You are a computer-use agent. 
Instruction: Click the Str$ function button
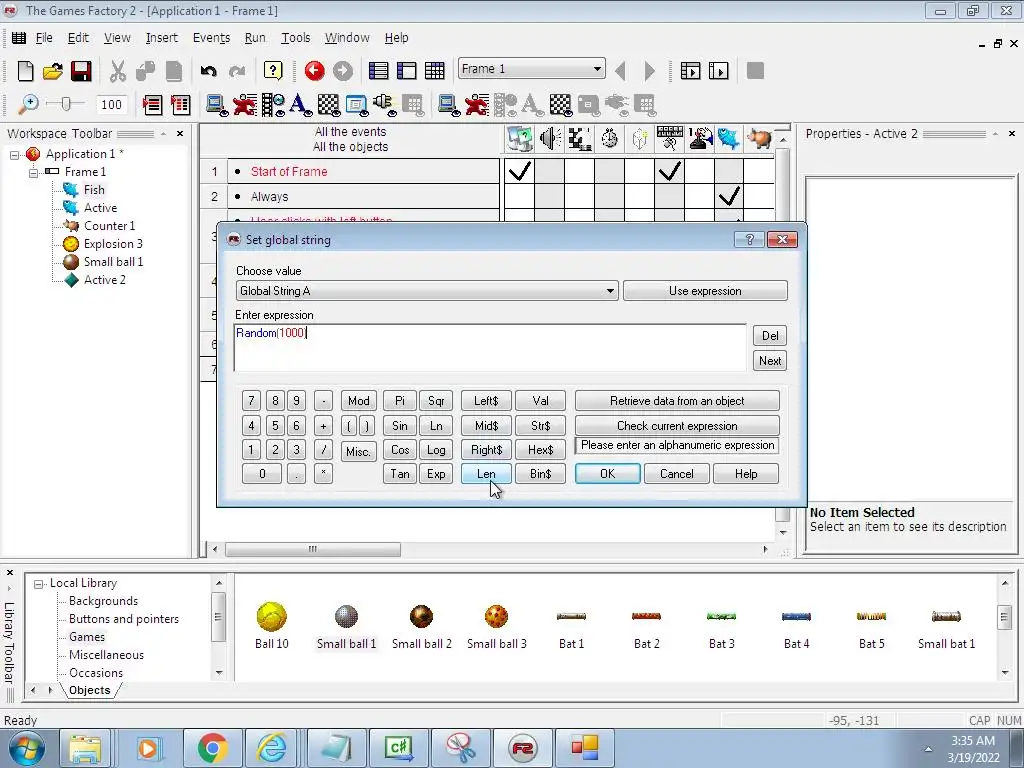click(540, 425)
